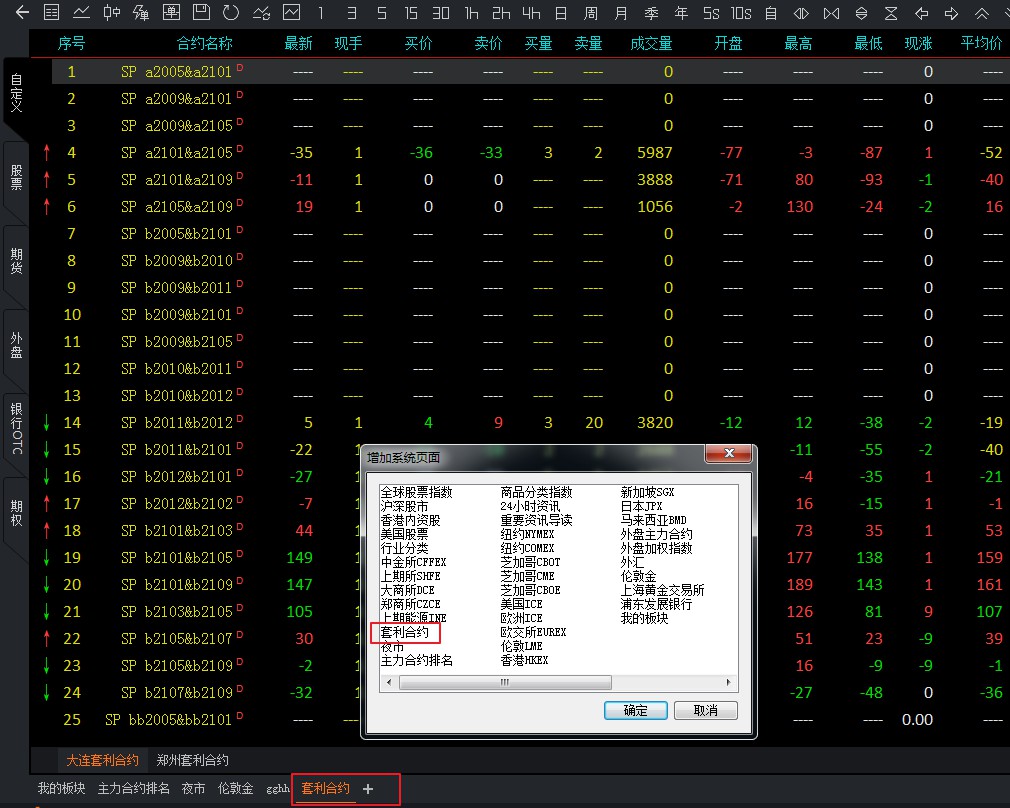The image size is (1010, 808).
Task: Click right arrow of dialog horizontal scrollbar
Action: point(730,683)
